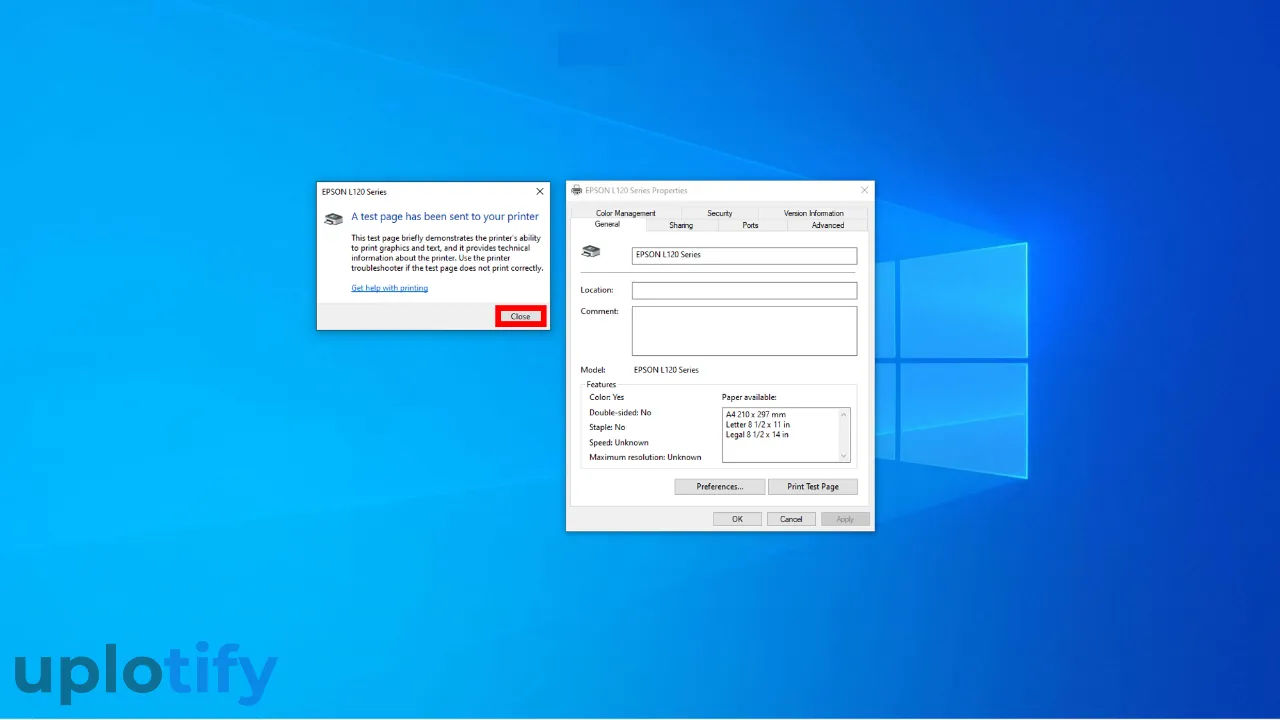
Task: Click the Model EPSON L120 Series value
Action: coord(666,370)
